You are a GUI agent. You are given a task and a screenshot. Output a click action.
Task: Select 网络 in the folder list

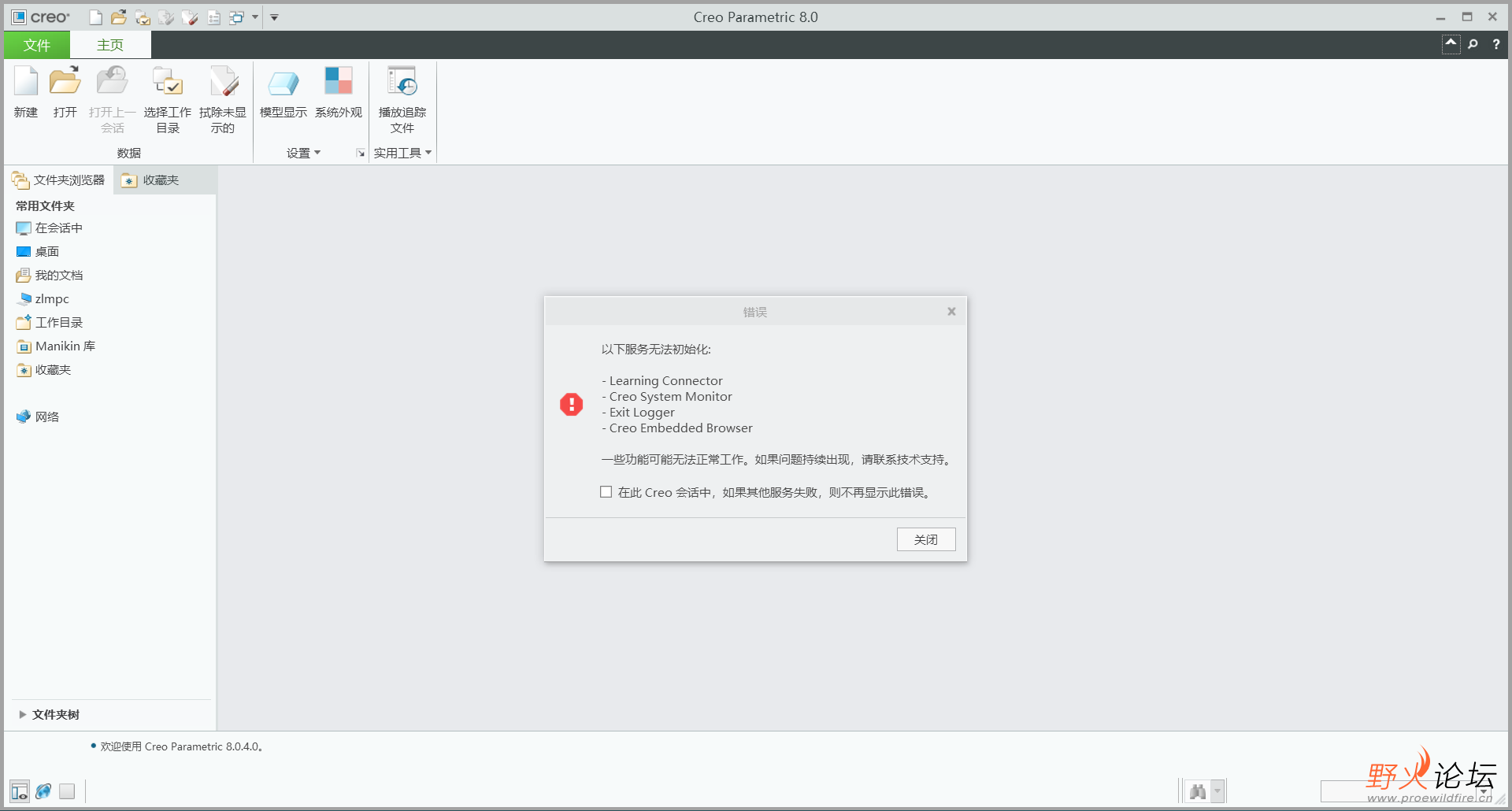tap(38, 417)
